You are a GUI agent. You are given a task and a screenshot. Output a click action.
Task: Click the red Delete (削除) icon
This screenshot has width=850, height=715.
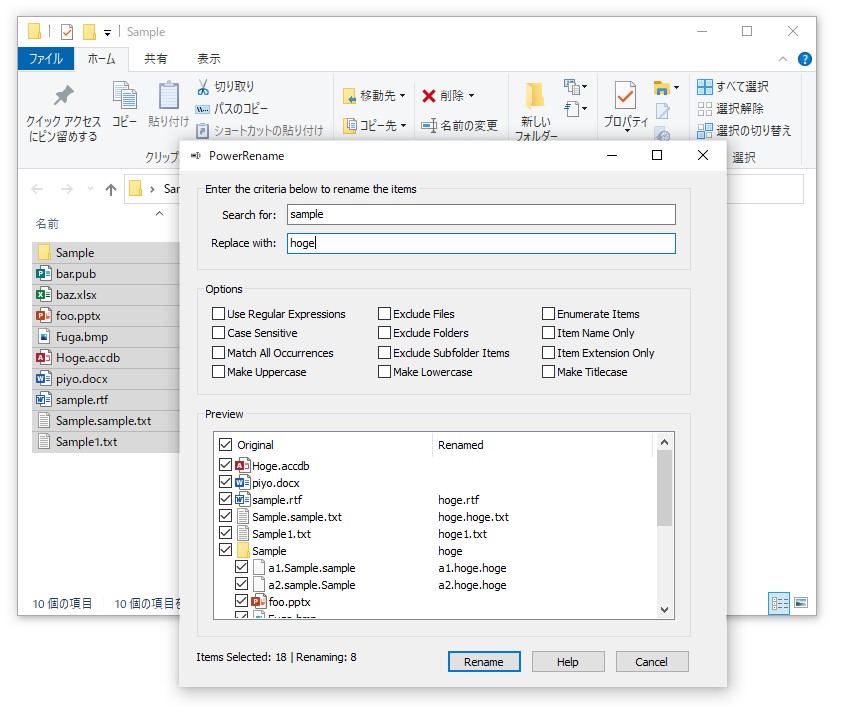pos(429,96)
